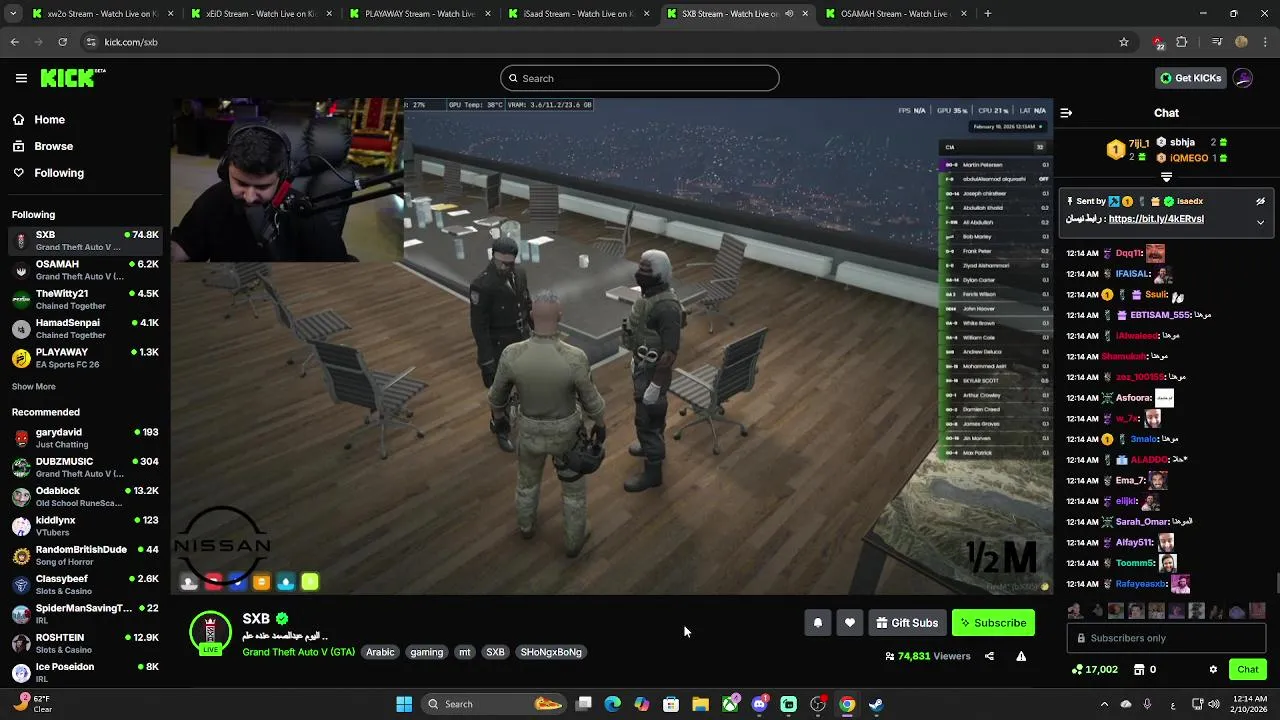Open File Explorer from the taskbar
This screenshot has height=720, width=1280.
click(700, 704)
